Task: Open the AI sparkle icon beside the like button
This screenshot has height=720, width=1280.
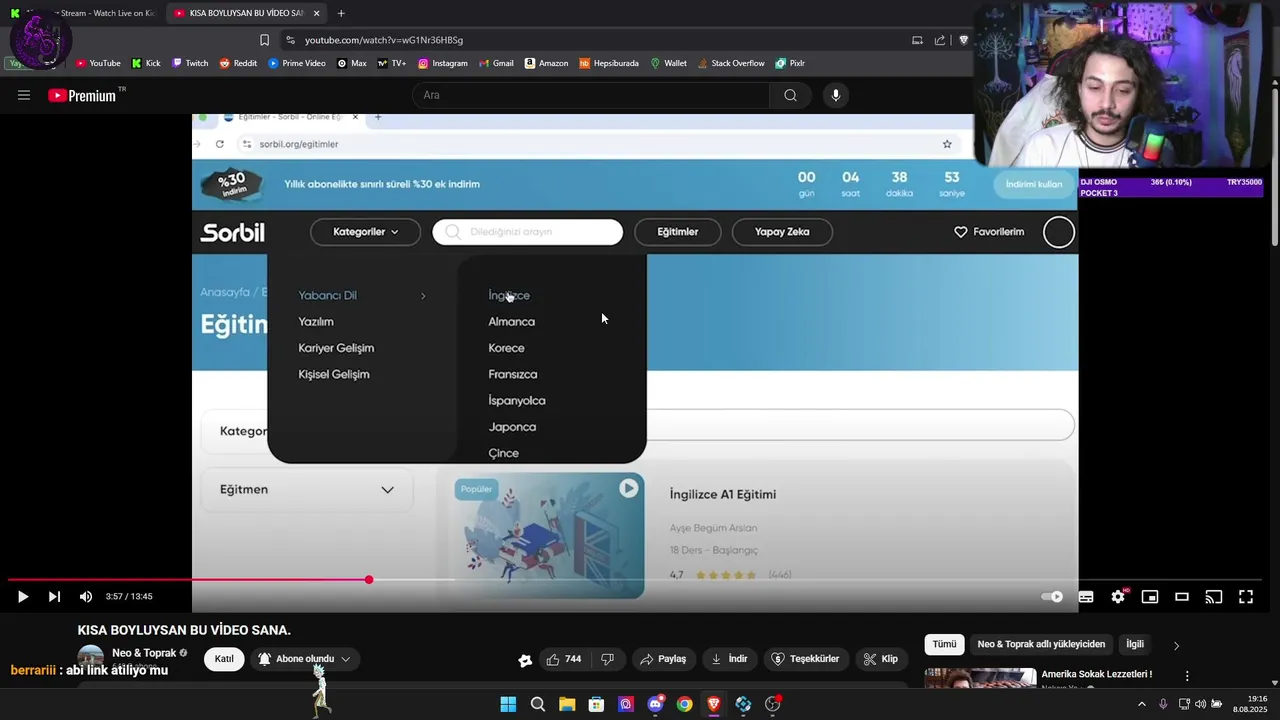Action: click(525, 660)
